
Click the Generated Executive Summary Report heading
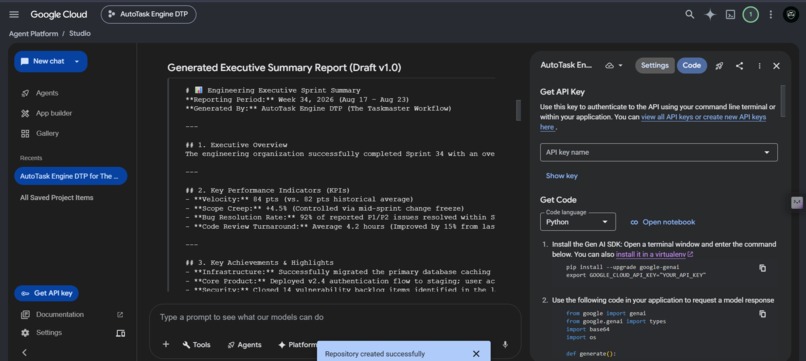click(284, 67)
